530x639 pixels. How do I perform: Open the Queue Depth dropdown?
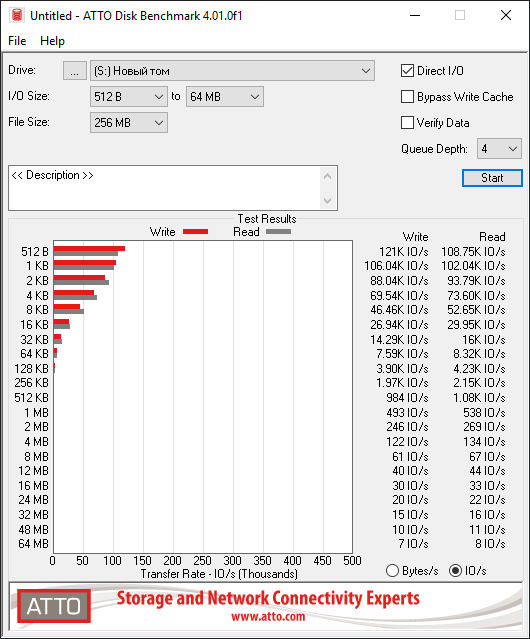pos(499,149)
